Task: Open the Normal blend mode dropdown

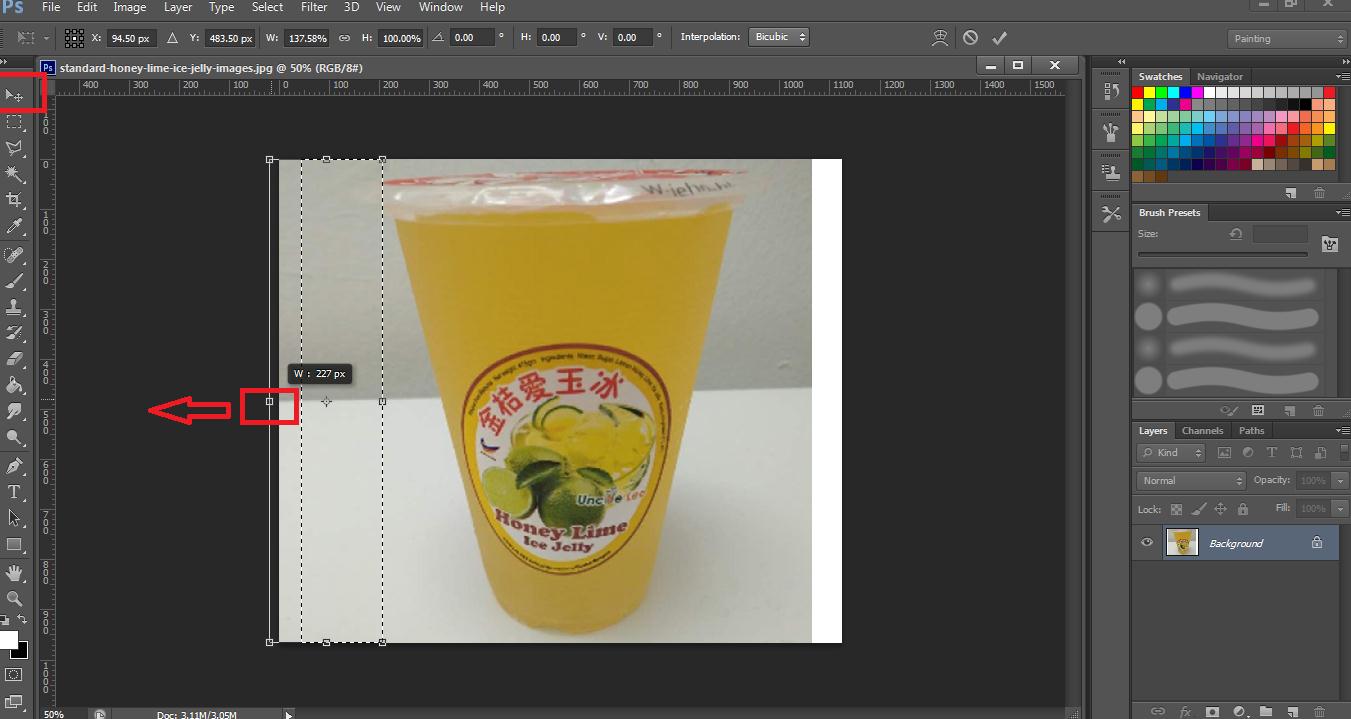Action: point(1192,481)
